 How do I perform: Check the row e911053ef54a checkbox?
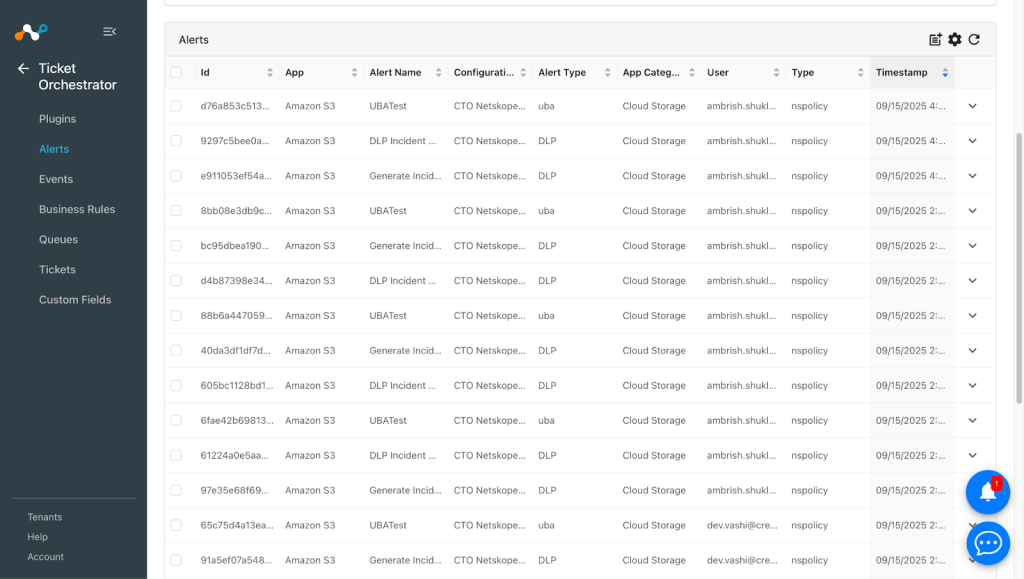(x=176, y=176)
